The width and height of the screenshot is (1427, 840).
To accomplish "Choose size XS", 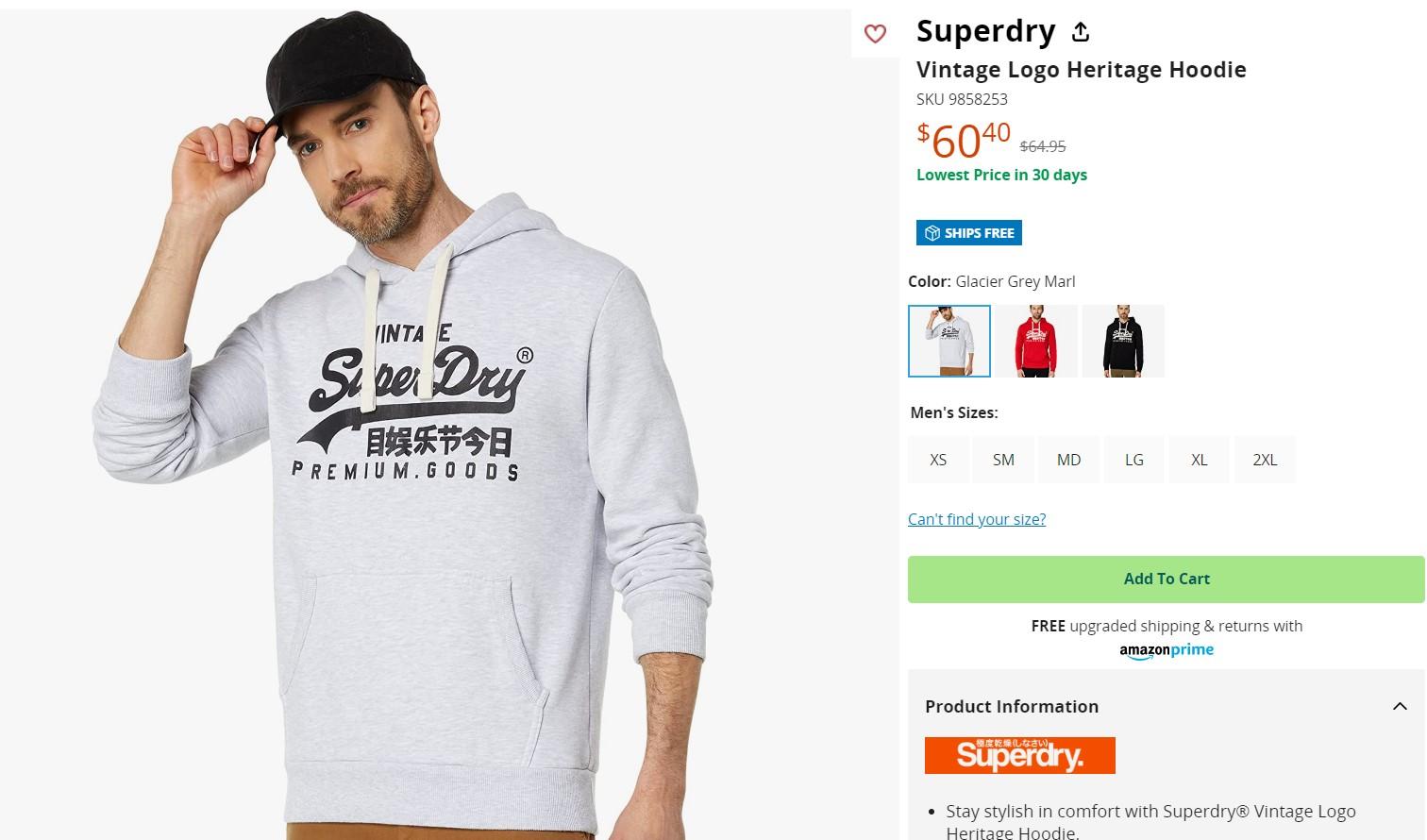I will coord(938,460).
